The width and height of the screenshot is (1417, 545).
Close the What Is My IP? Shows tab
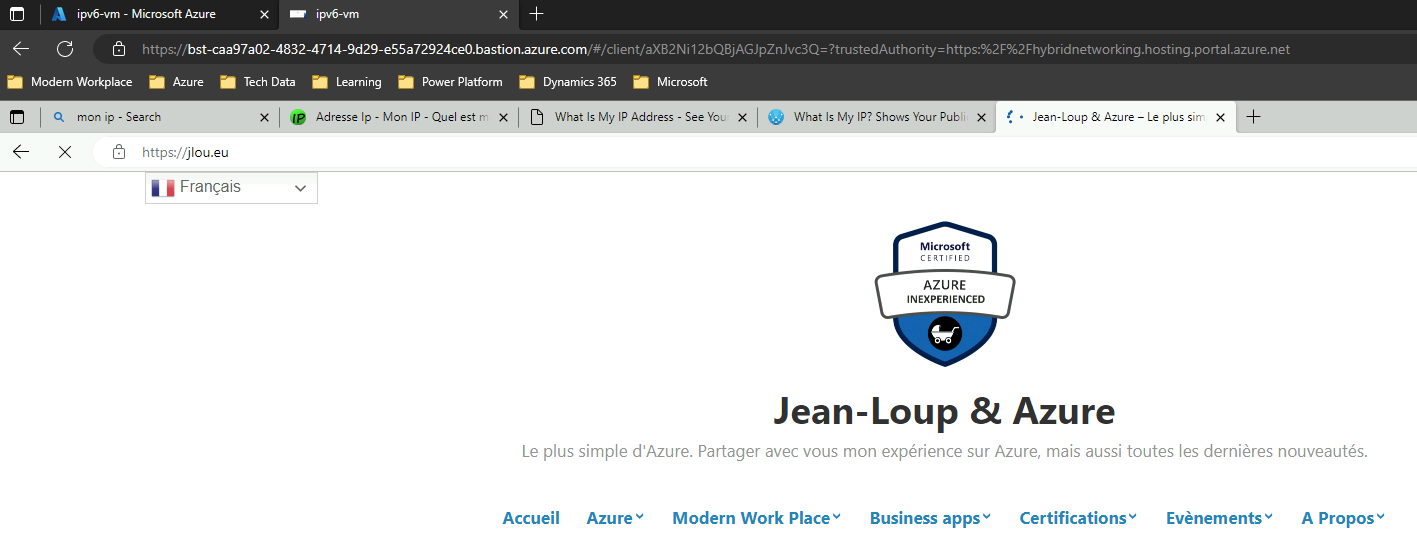981,117
